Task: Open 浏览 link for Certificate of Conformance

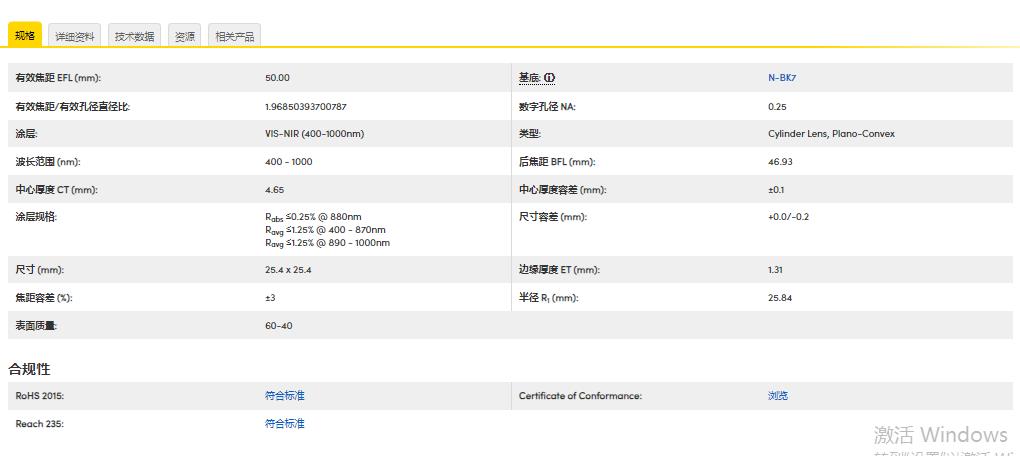Action: click(778, 396)
